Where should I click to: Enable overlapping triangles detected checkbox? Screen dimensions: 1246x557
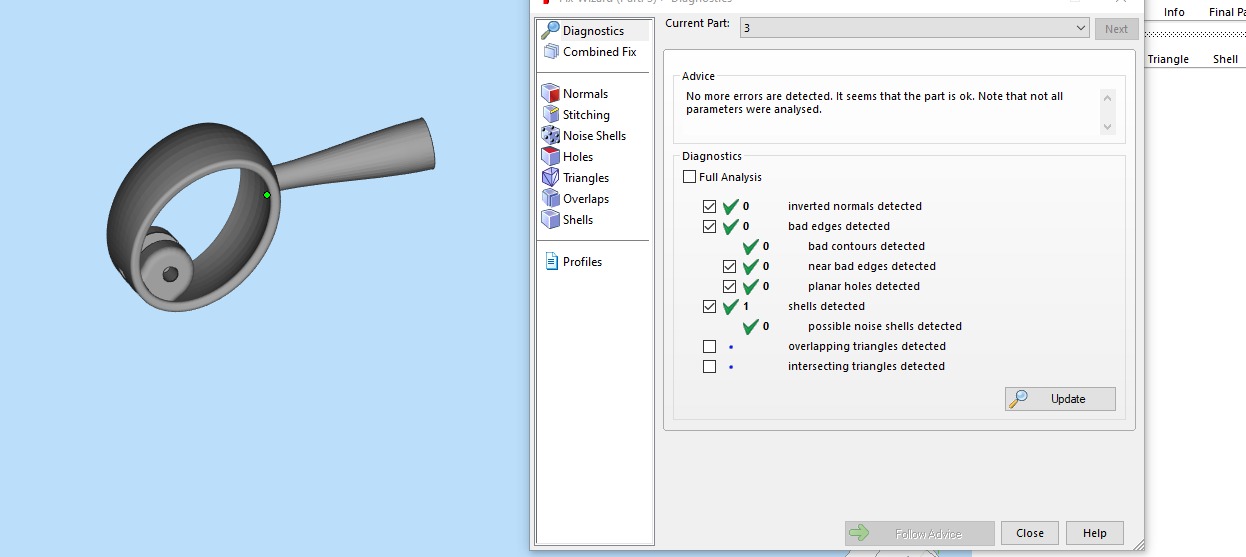tap(709, 346)
